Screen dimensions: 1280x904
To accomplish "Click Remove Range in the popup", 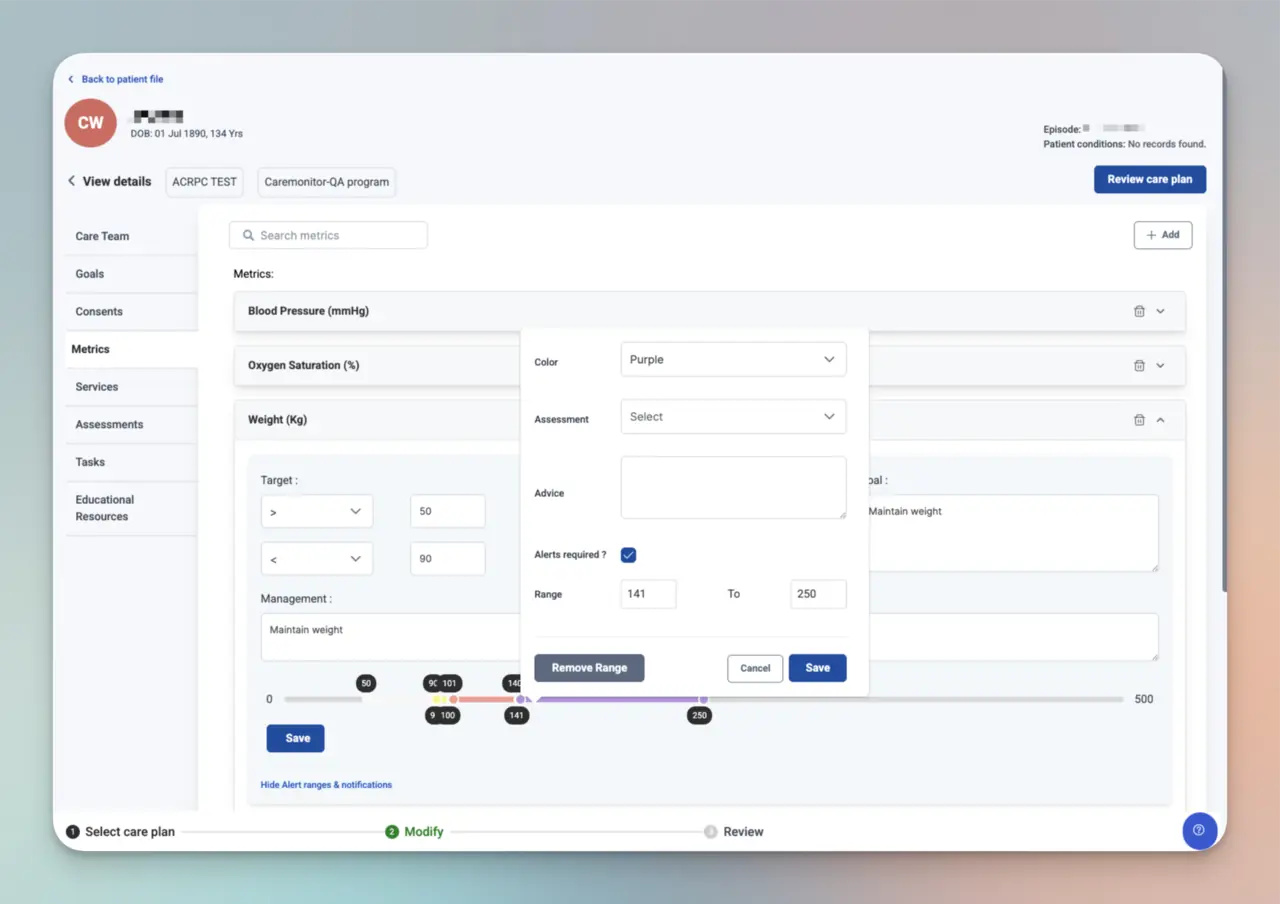I will [589, 668].
